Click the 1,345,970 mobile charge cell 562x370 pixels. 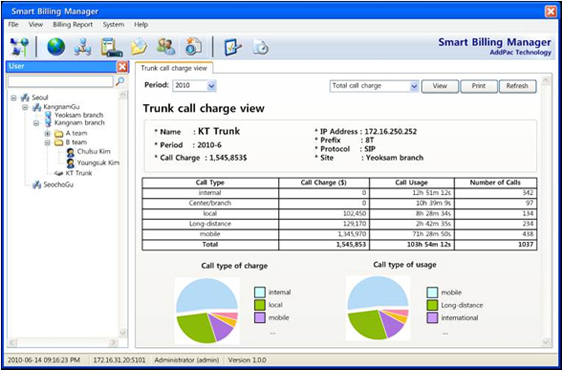click(324, 234)
